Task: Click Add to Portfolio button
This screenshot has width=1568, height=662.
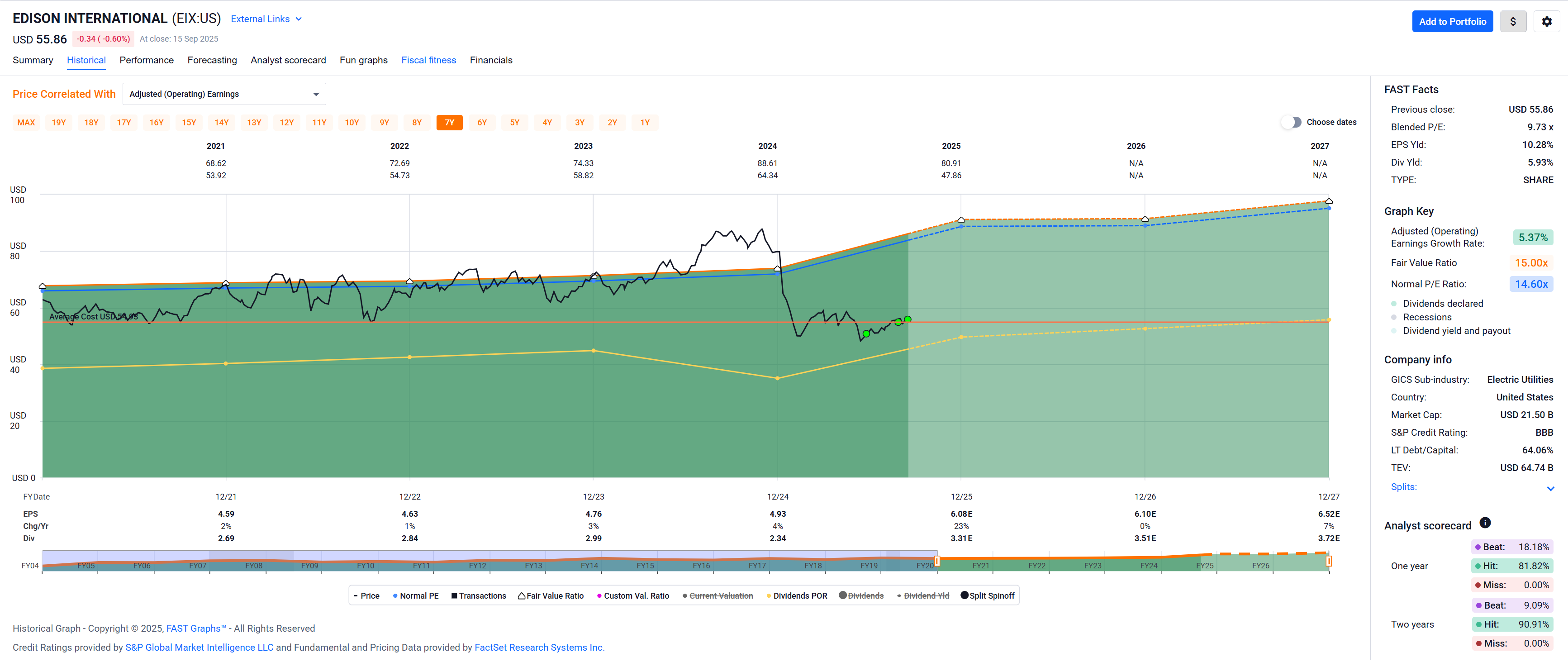Action: pos(1452,22)
